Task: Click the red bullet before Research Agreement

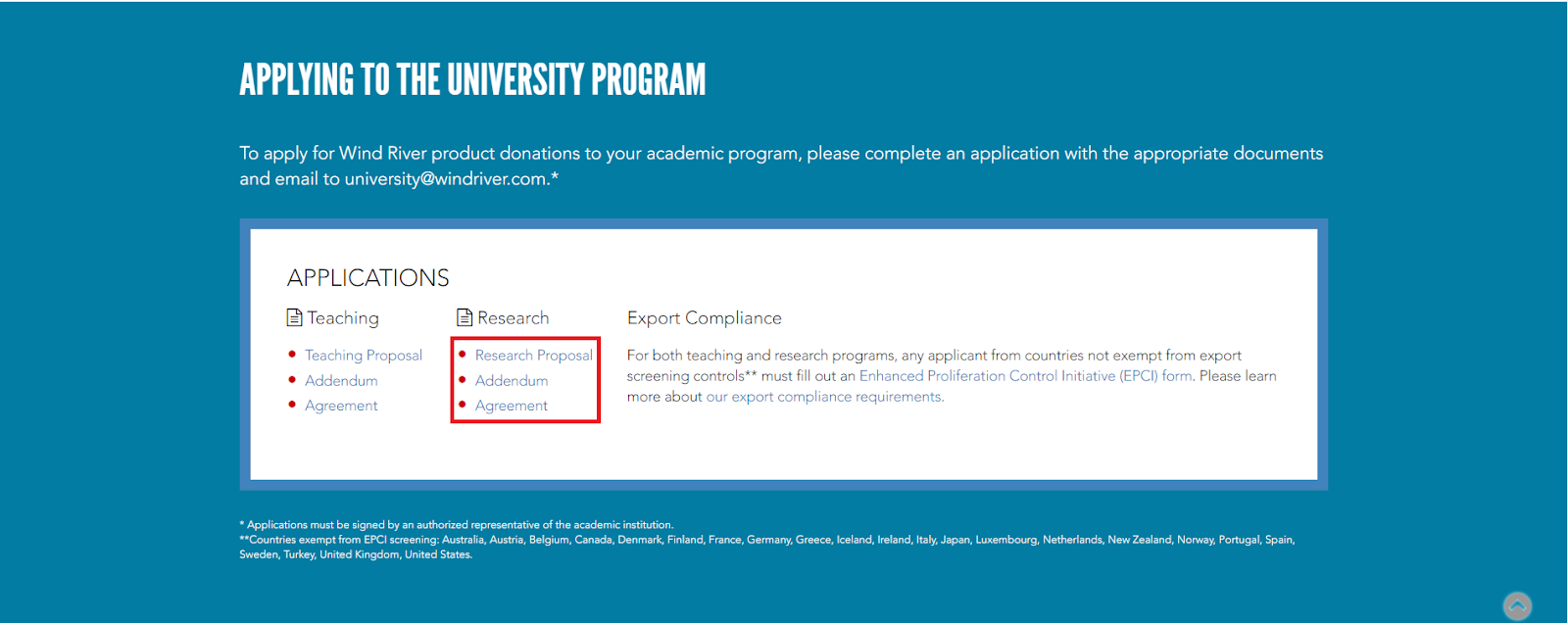Action: click(463, 405)
